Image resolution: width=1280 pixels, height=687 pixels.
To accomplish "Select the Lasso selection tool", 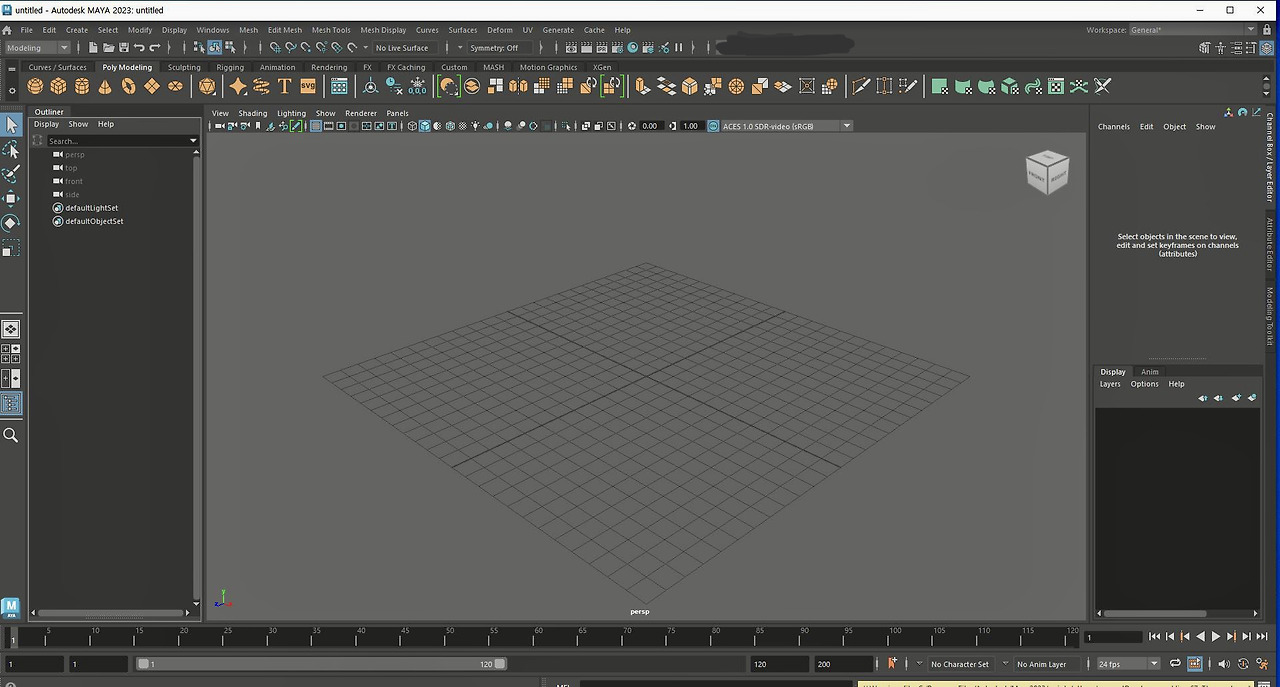I will (11, 149).
